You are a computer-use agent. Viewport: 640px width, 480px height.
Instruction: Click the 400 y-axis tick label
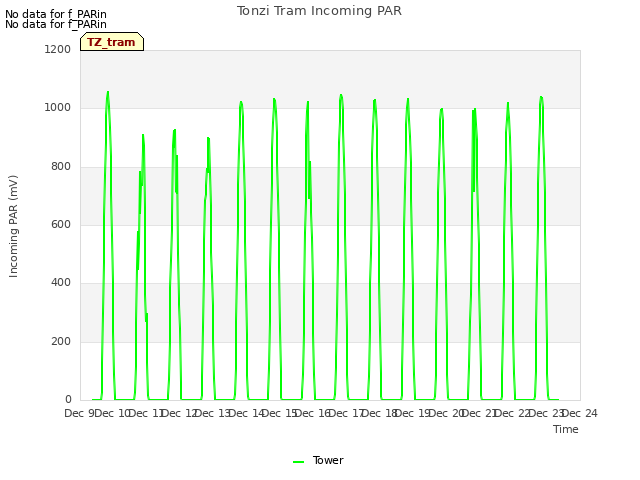61,282
